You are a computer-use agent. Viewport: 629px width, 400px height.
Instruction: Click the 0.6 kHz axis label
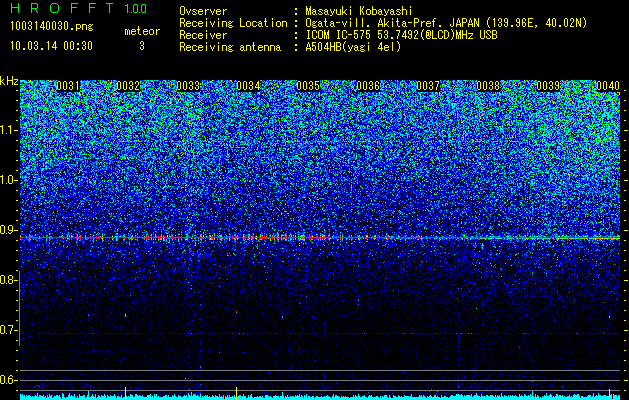pyautogui.click(x=8, y=380)
